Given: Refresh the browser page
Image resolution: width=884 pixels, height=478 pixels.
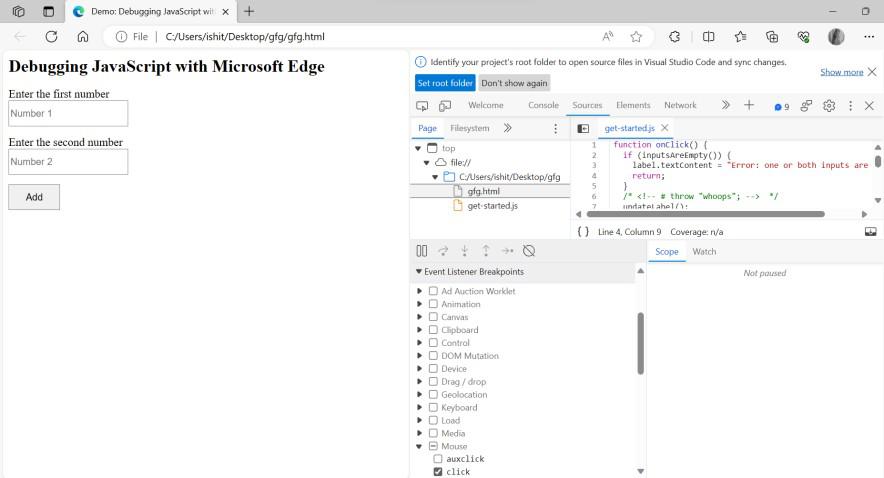Looking at the screenshot, I should pyautogui.click(x=51, y=36).
